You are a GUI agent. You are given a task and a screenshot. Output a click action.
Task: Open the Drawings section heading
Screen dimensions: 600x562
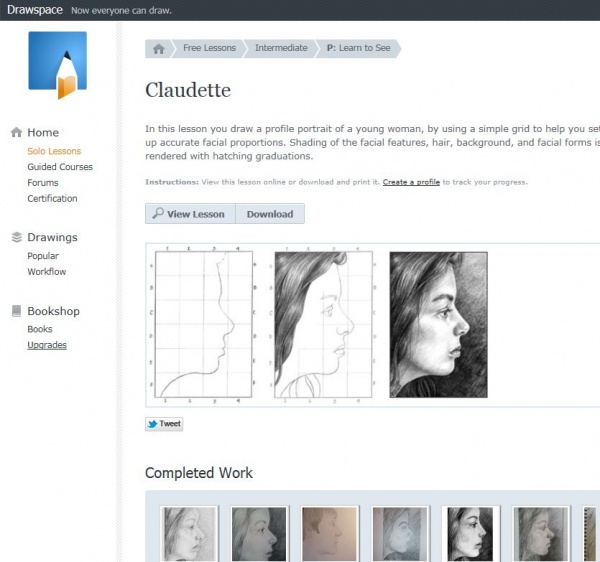click(52, 237)
